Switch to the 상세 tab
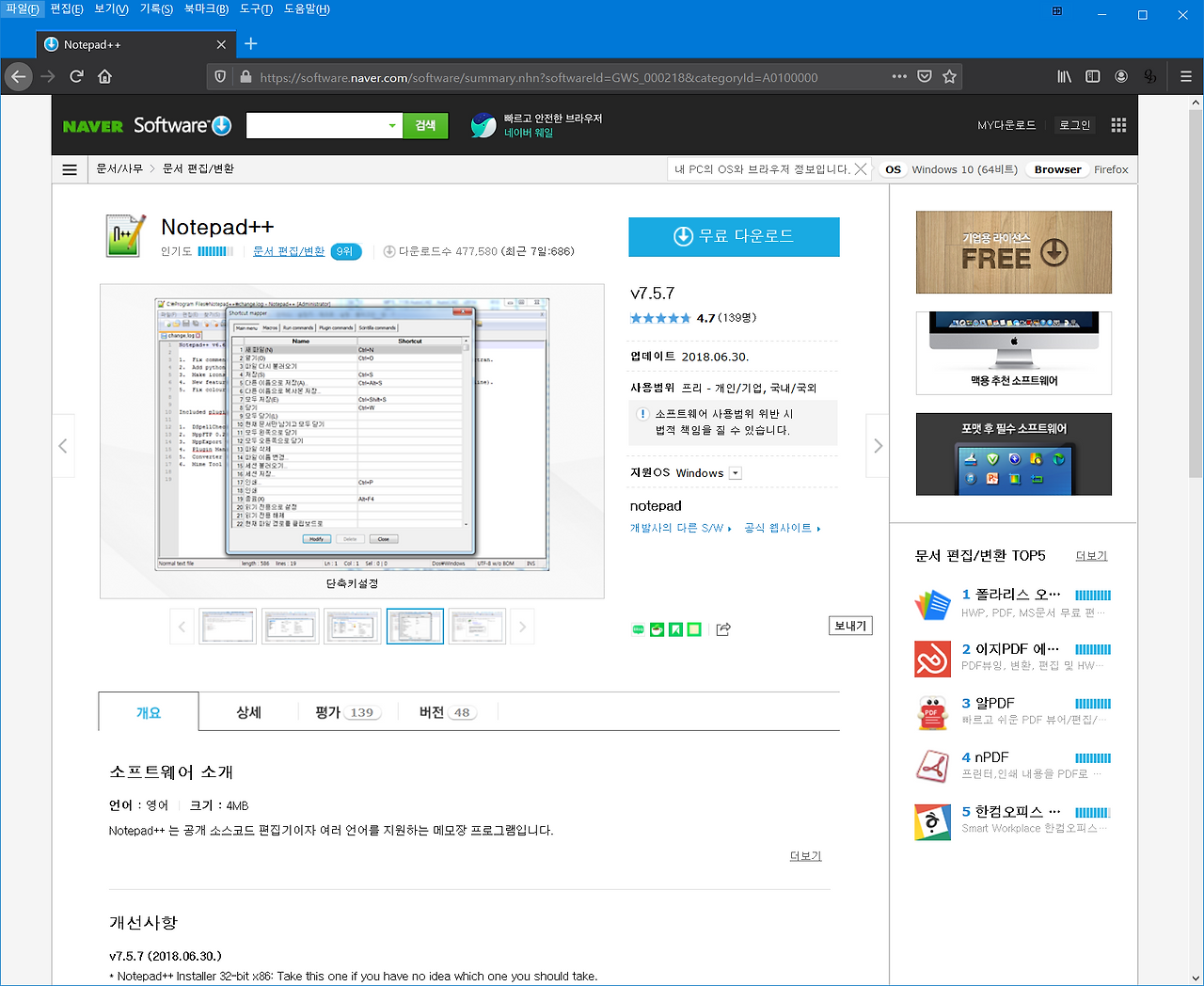 click(x=248, y=712)
